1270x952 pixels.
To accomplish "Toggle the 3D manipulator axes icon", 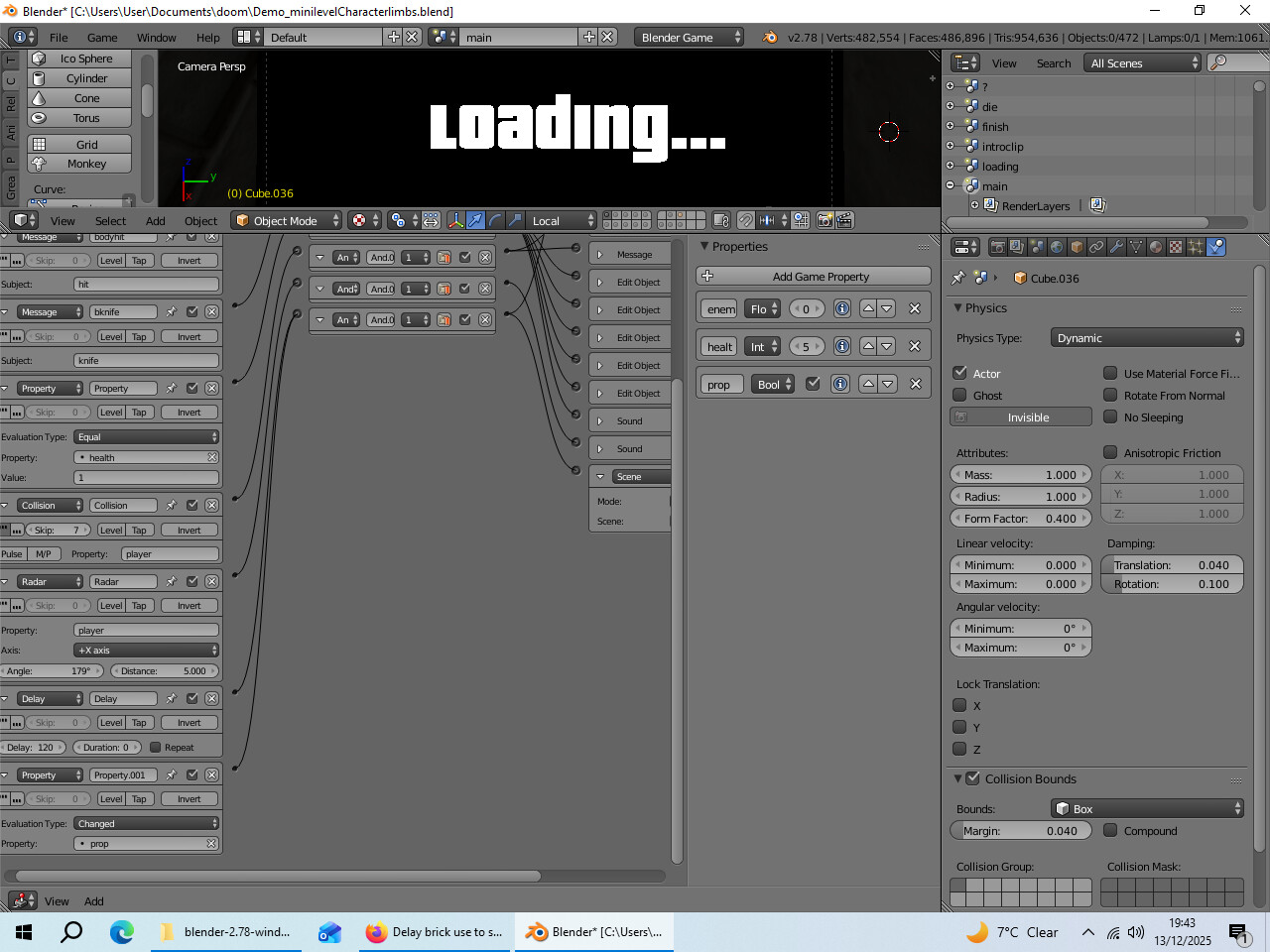I will [x=455, y=220].
